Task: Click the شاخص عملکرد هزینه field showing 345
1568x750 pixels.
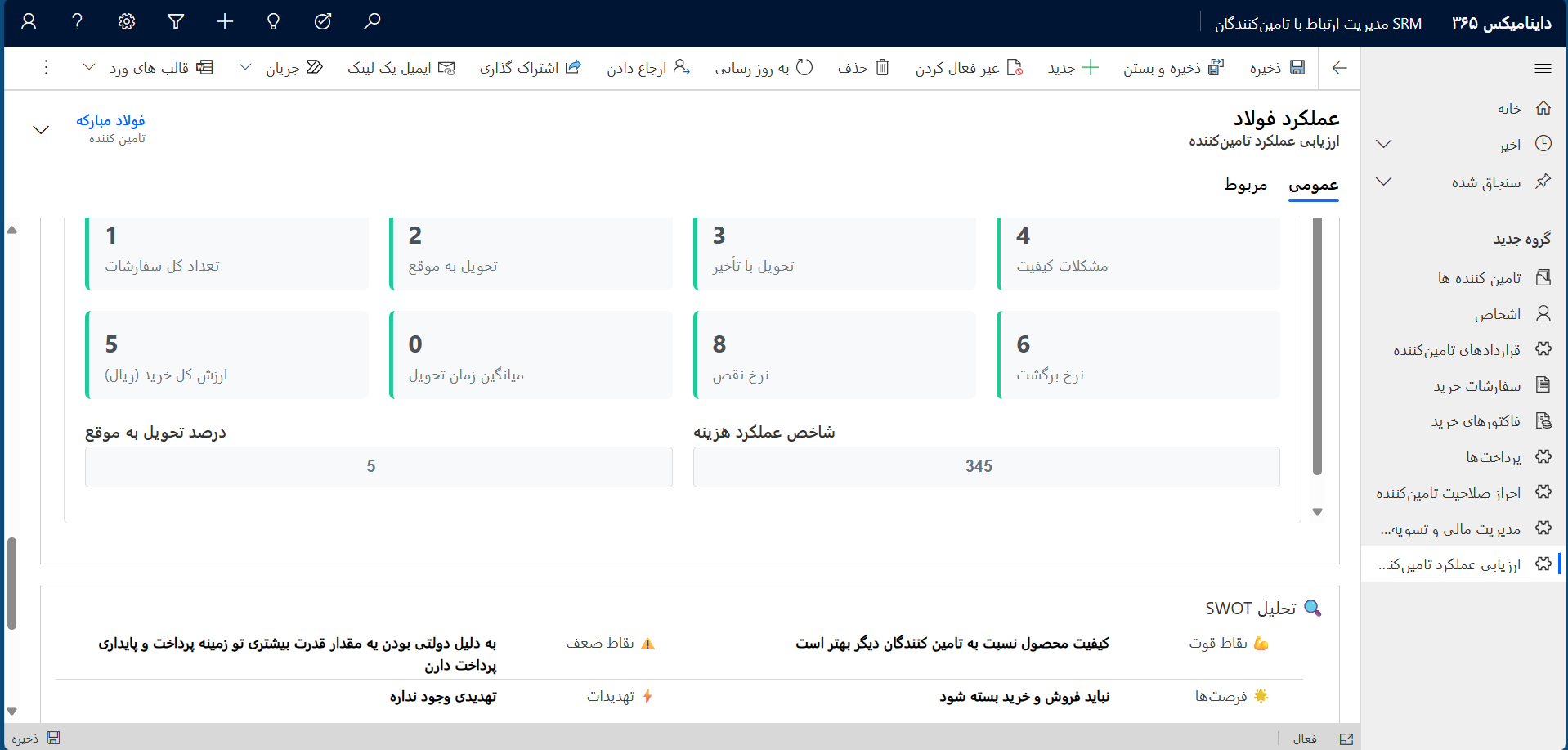Action: [986, 466]
